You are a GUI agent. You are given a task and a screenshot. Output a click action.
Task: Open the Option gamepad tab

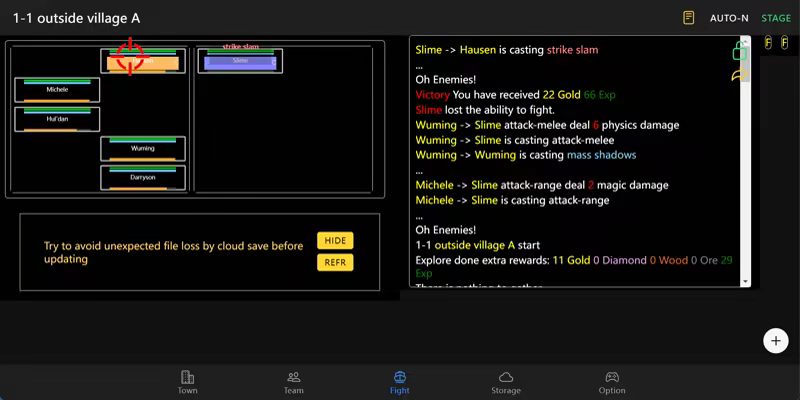click(x=612, y=382)
